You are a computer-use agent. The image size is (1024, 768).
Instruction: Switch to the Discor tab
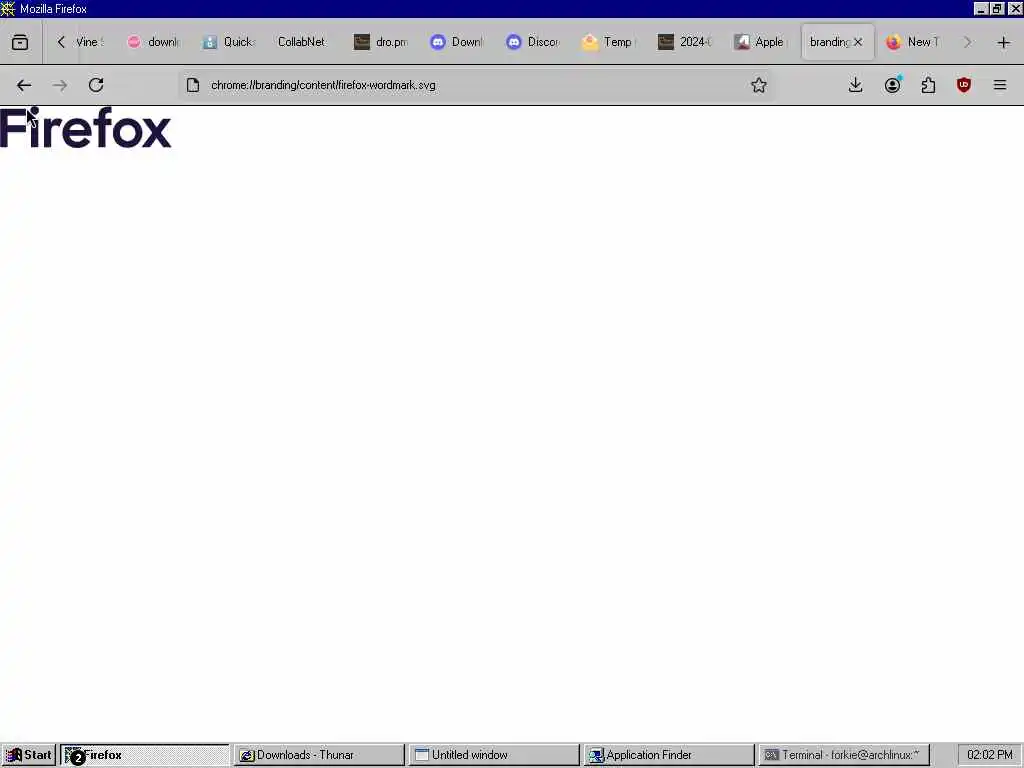click(532, 42)
